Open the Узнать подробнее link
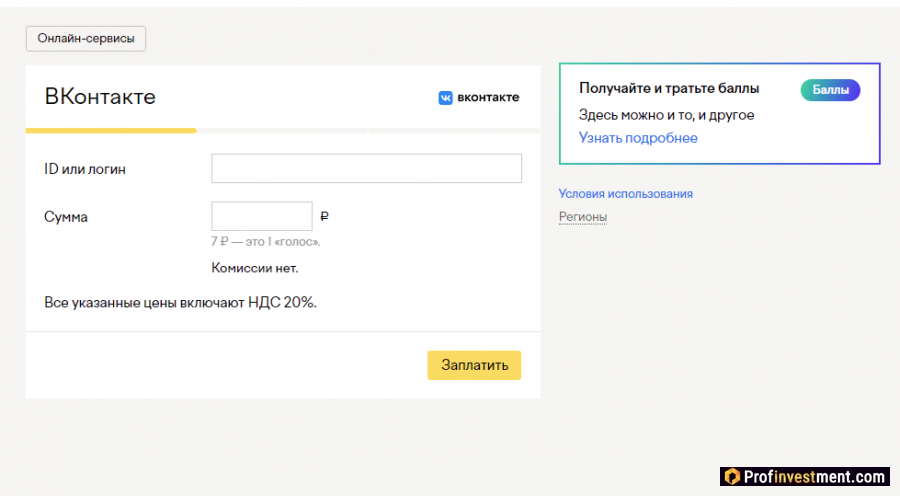Screen dimensions: 900x496 (x=638, y=138)
